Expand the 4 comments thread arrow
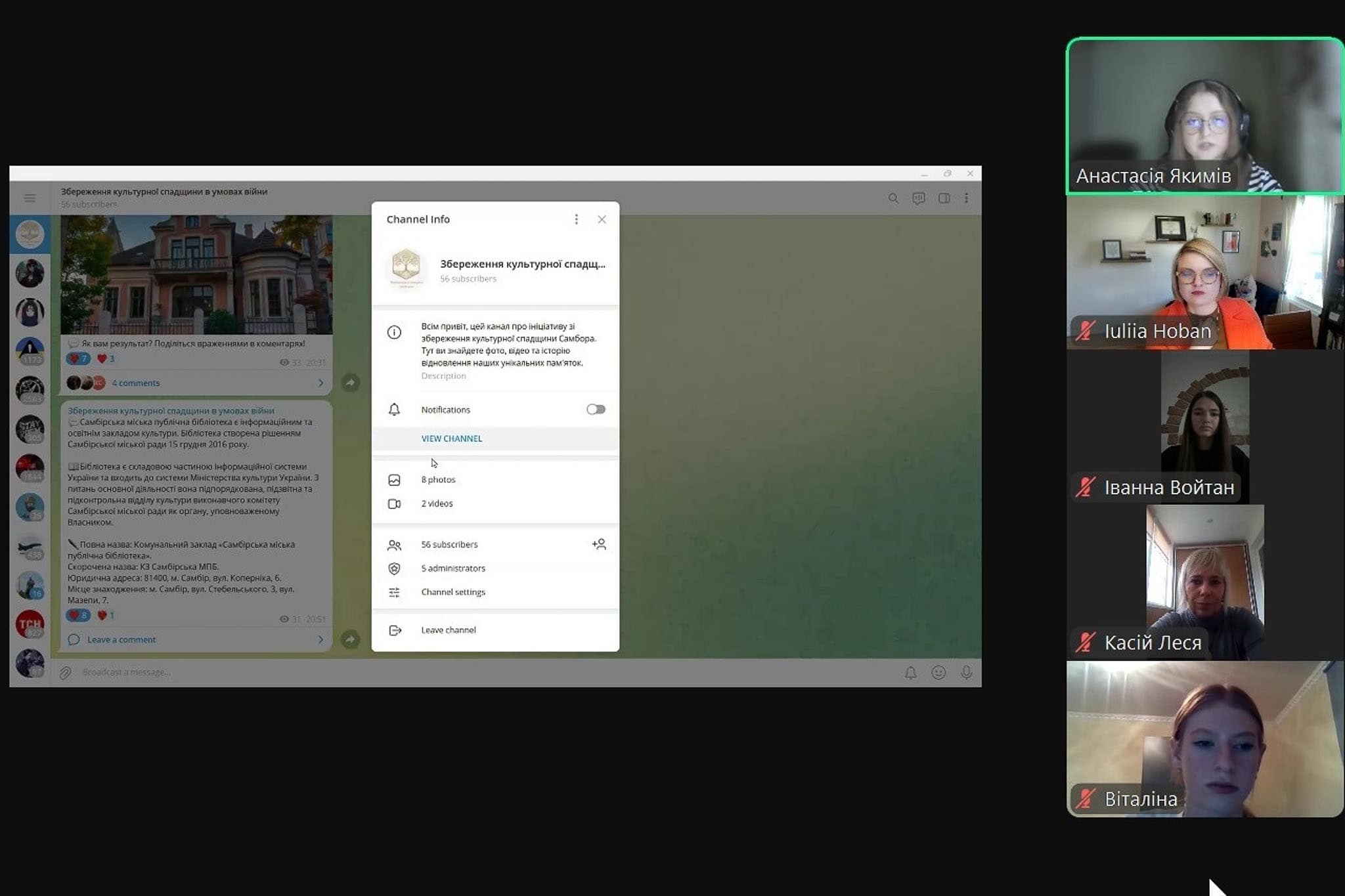The image size is (1345, 896). tap(320, 383)
